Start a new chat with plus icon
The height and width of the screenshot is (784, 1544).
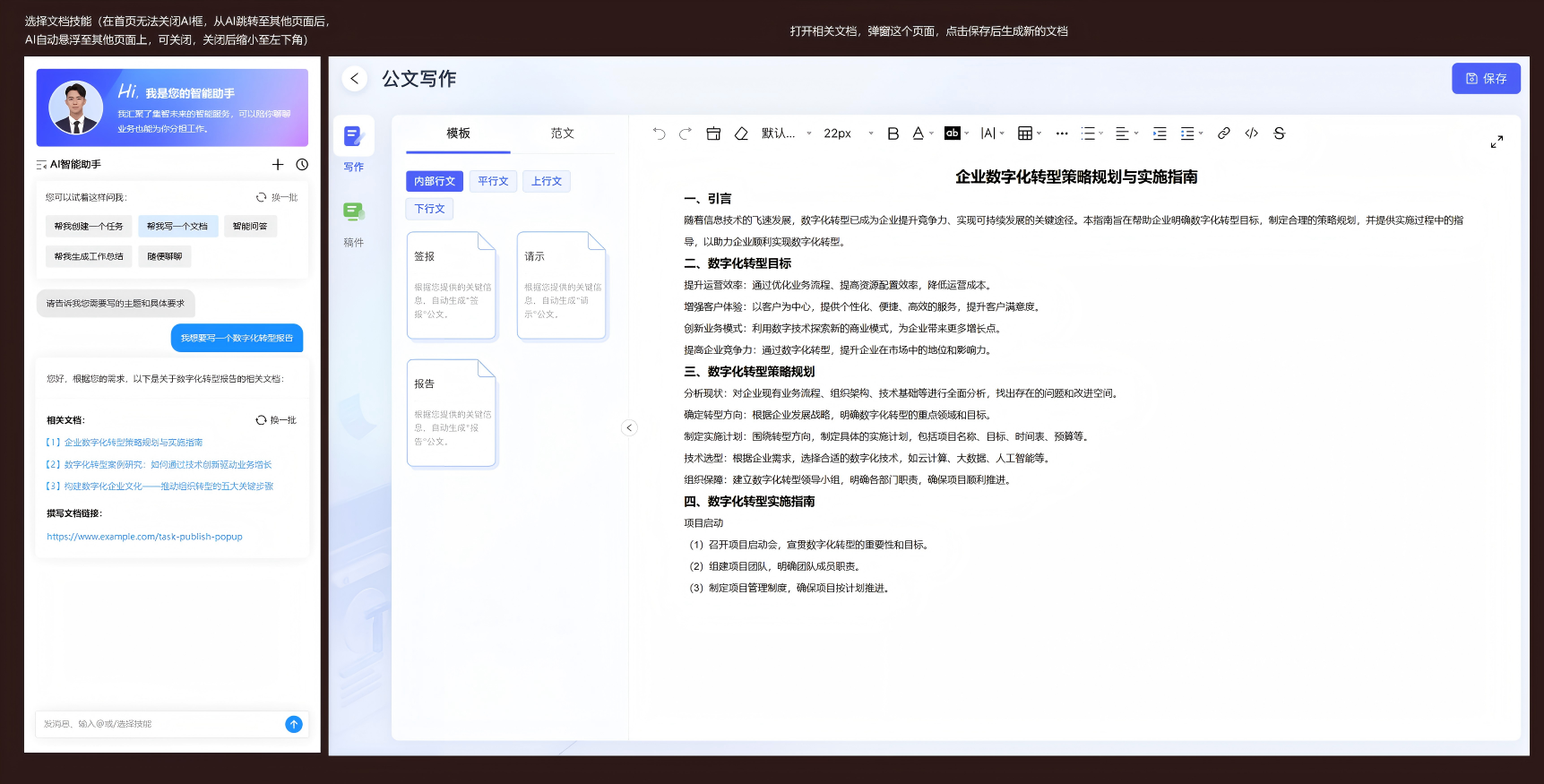click(x=278, y=165)
